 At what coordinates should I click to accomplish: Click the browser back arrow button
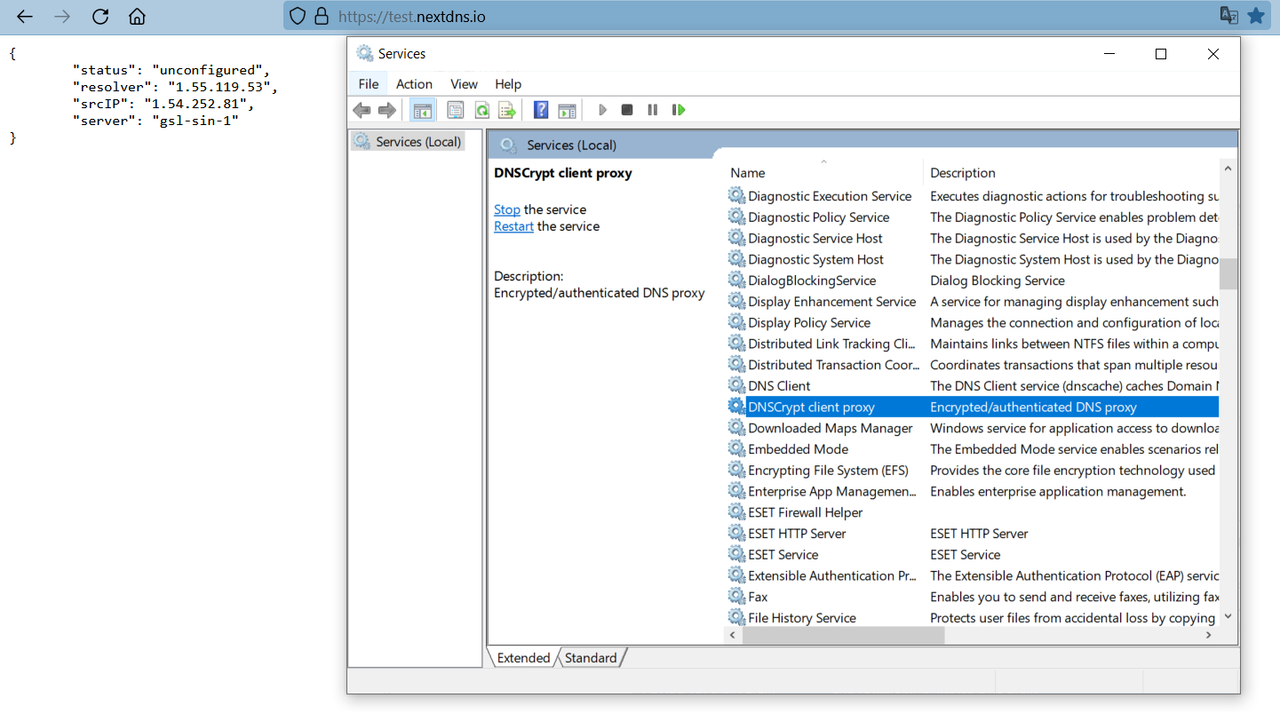coord(25,17)
